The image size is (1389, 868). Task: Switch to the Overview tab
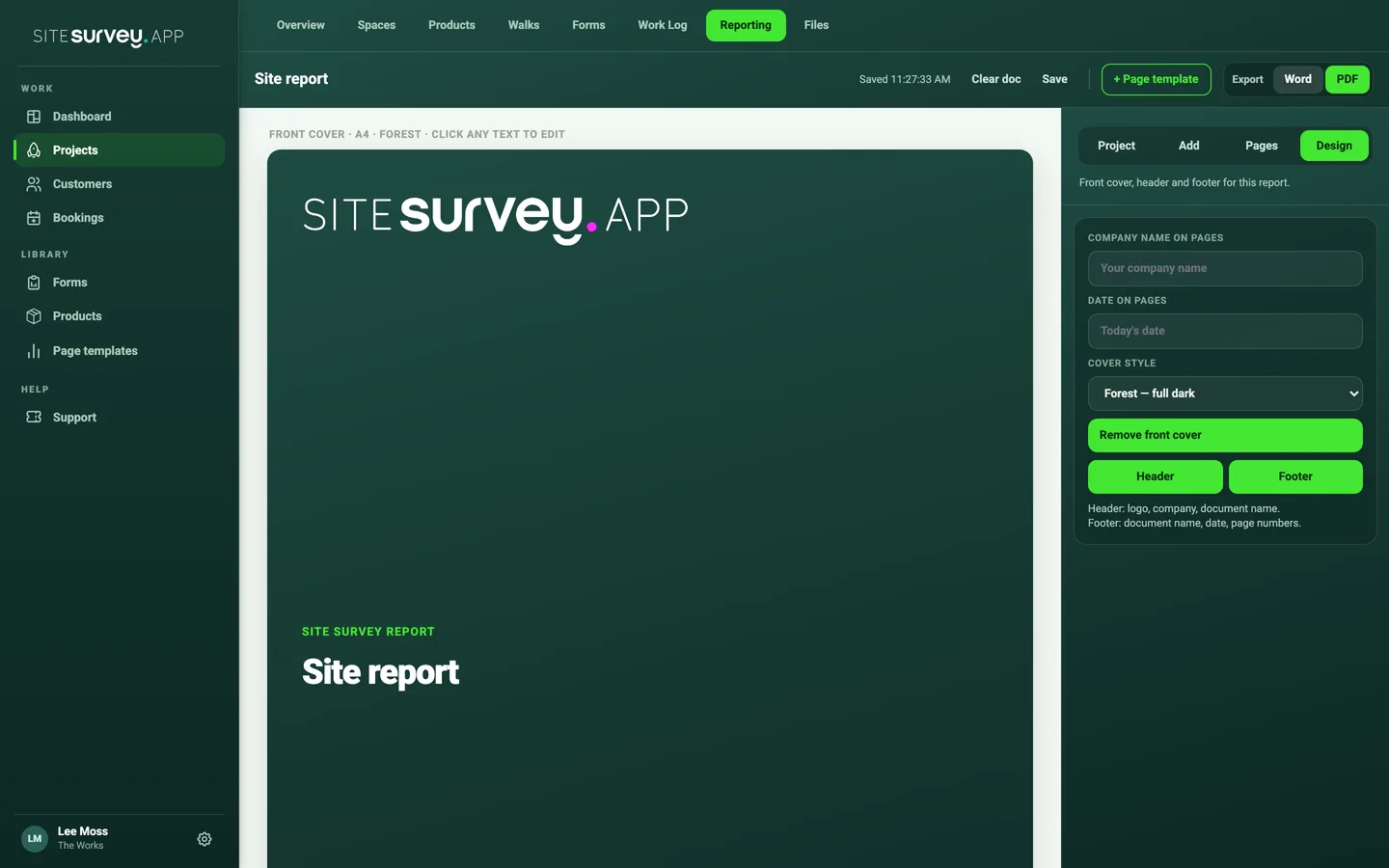pyautogui.click(x=301, y=25)
